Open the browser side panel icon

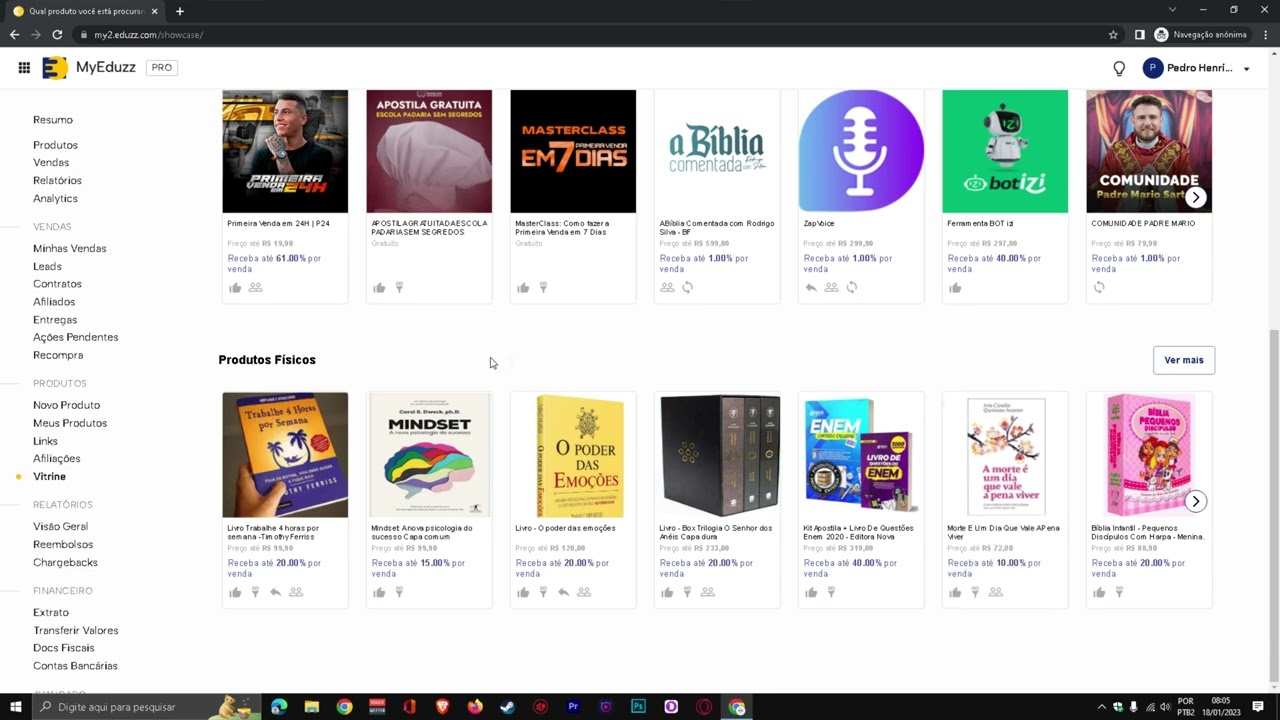[1139, 35]
